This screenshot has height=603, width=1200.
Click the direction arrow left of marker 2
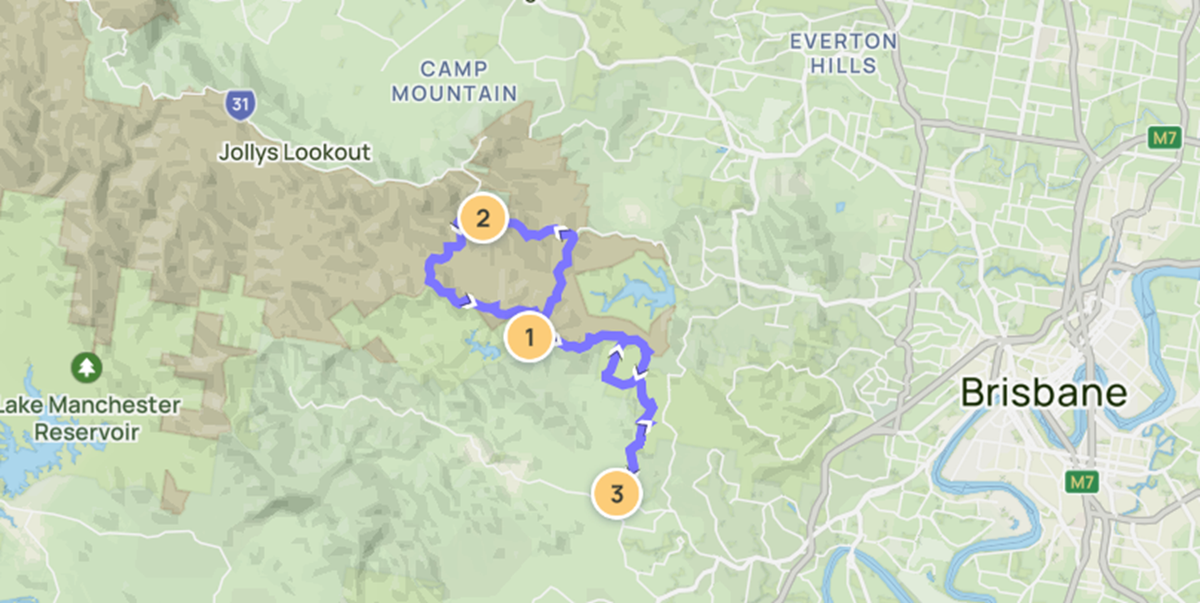tap(456, 229)
